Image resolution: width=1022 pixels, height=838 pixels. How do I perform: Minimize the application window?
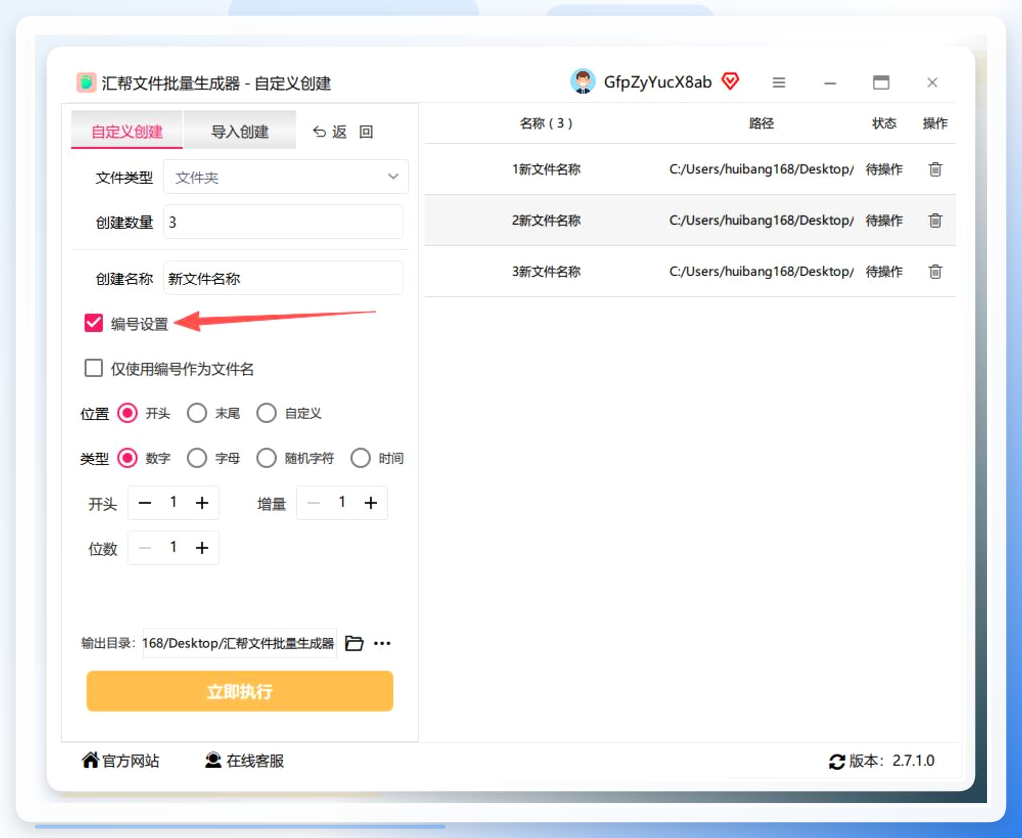[830, 83]
